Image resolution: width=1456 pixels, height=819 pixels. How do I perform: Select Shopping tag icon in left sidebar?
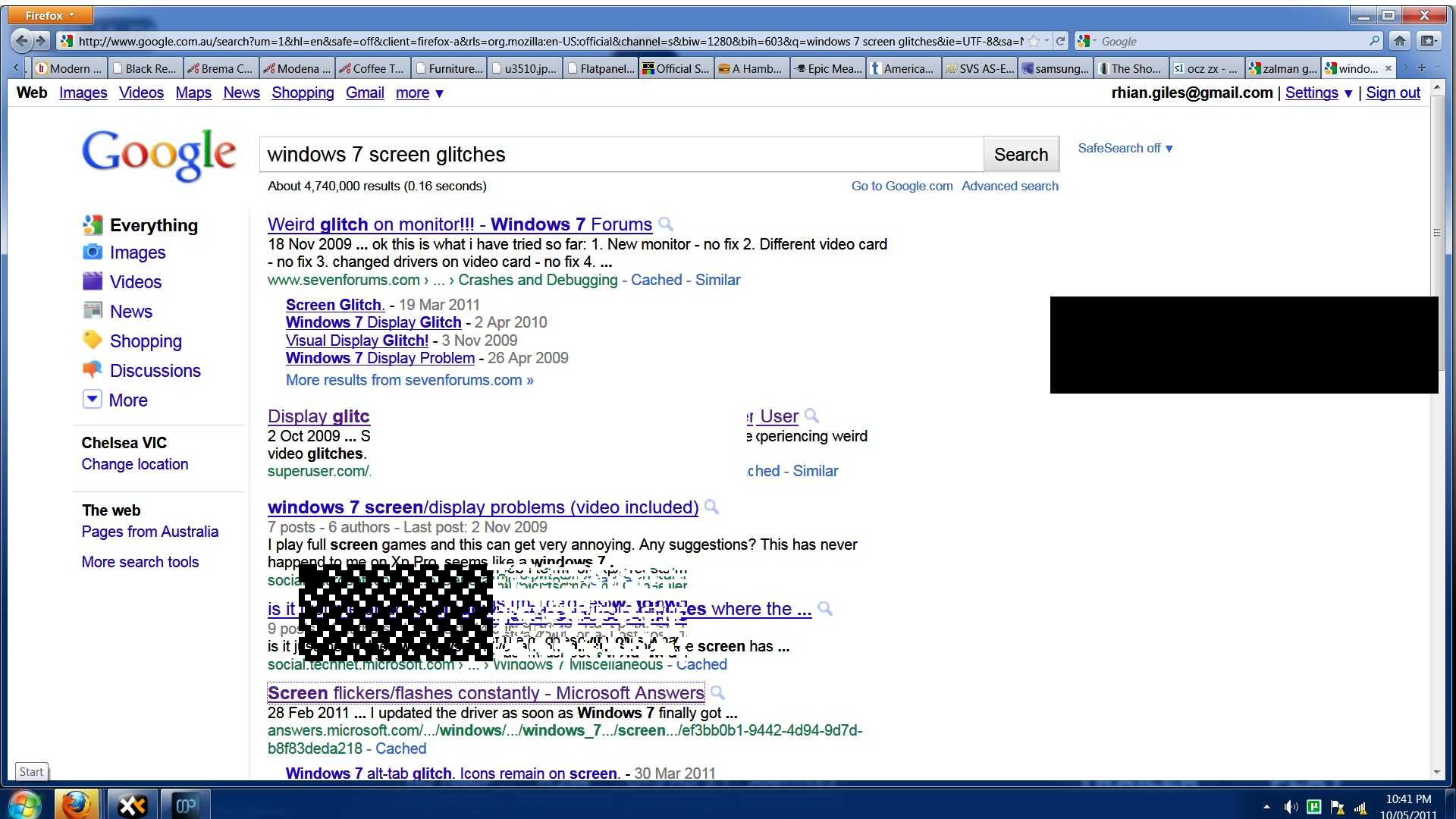coord(93,340)
